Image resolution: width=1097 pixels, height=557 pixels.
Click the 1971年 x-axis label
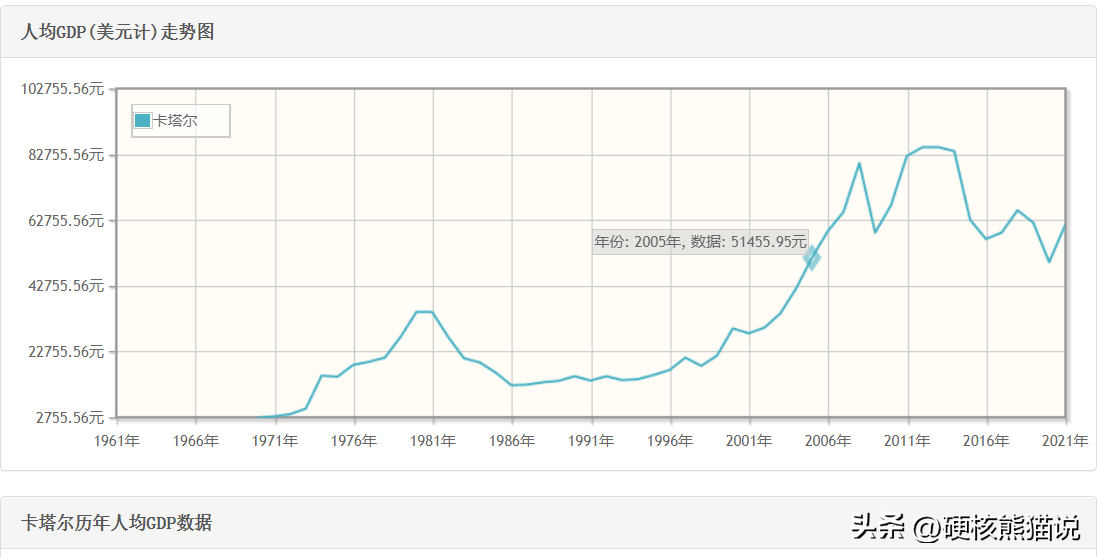[x=275, y=441]
